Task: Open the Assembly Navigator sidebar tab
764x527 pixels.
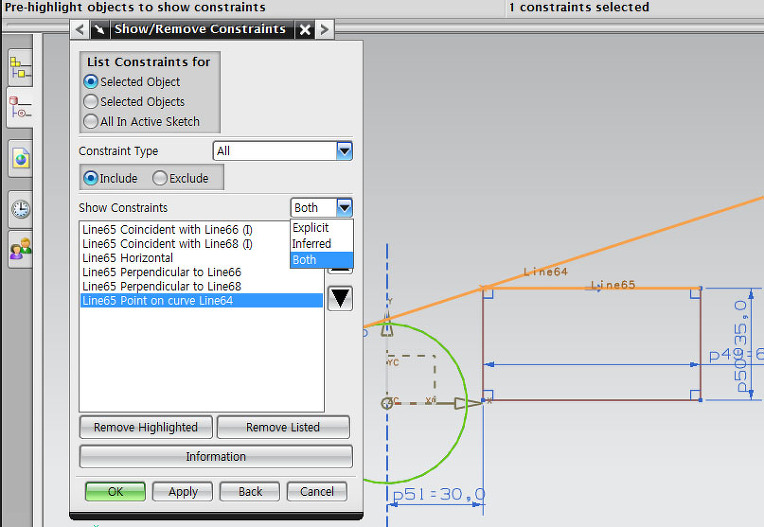Action: click(20, 67)
